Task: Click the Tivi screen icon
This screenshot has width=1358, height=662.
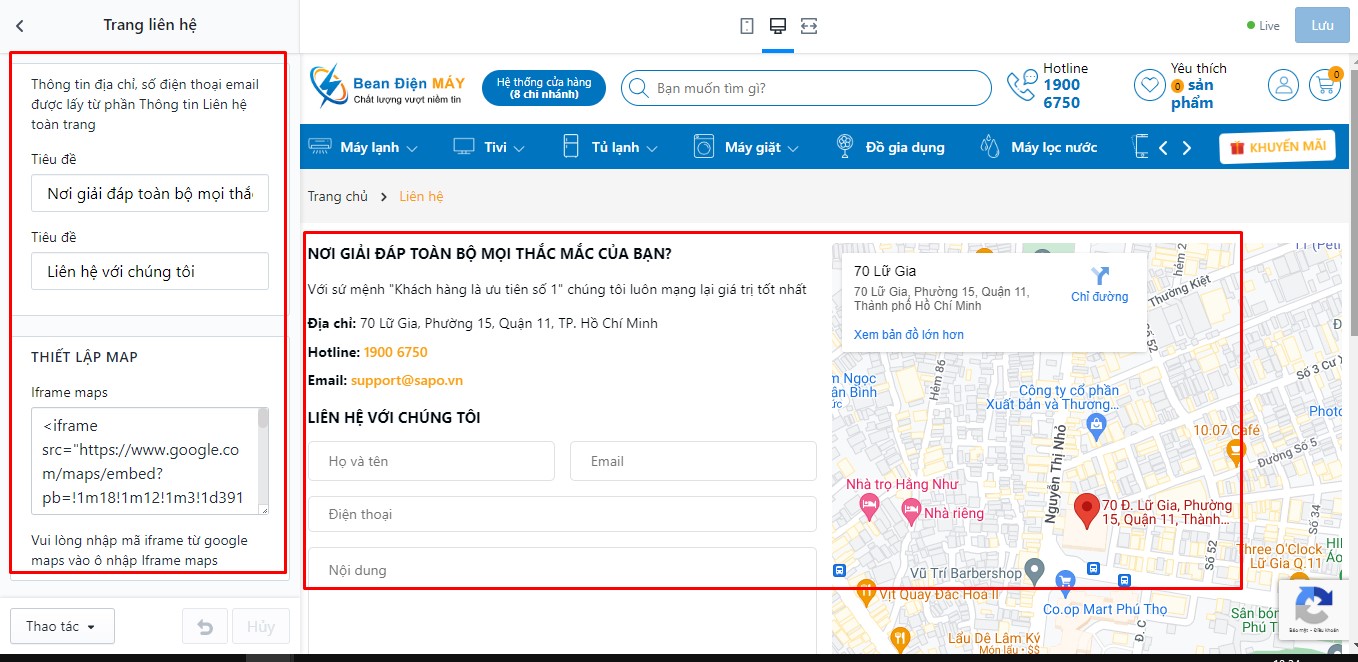Action: 464,147
